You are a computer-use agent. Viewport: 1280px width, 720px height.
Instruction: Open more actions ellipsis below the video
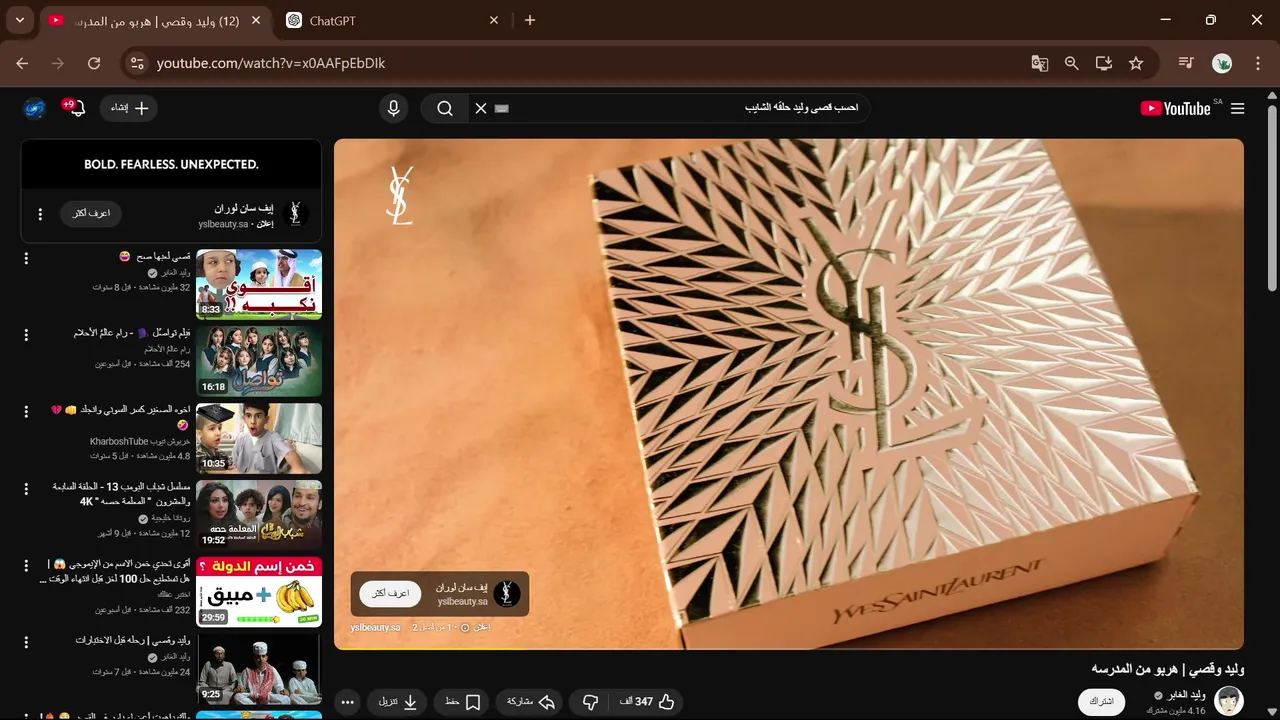[347, 702]
